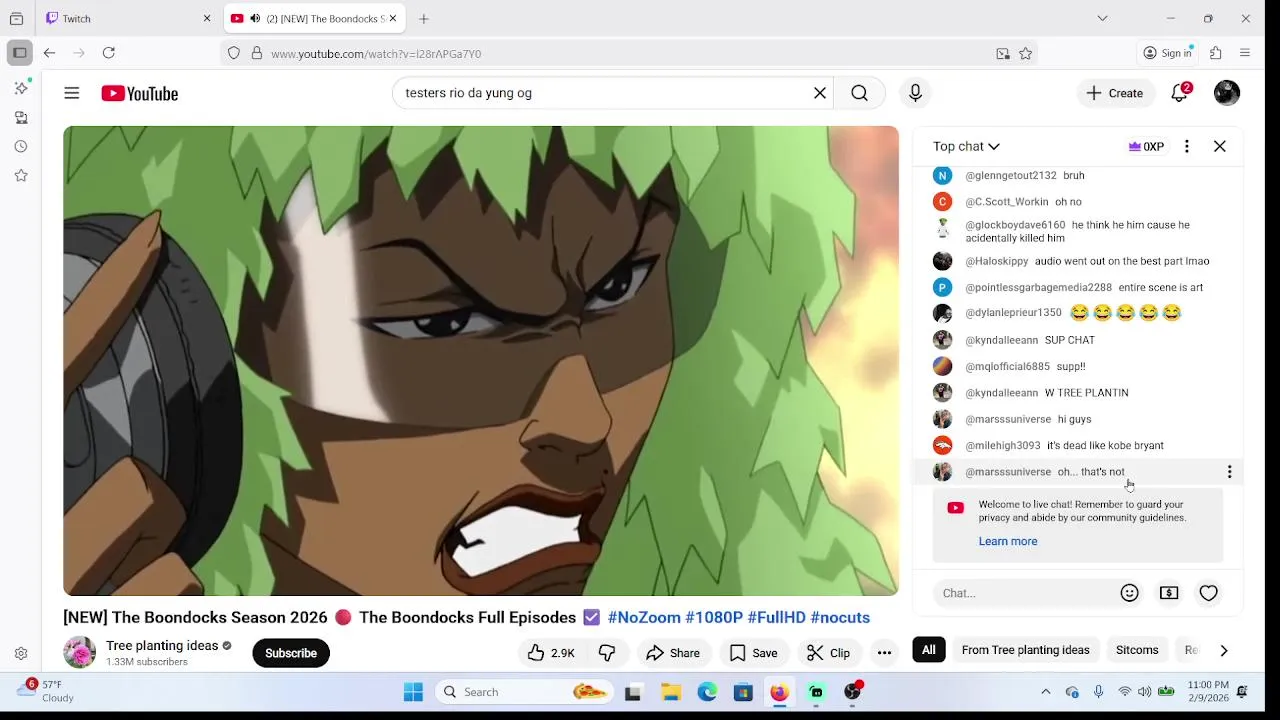Subscribe to Tree planting ideas
The height and width of the screenshot is (720, 1280).
tap(291, 653)
